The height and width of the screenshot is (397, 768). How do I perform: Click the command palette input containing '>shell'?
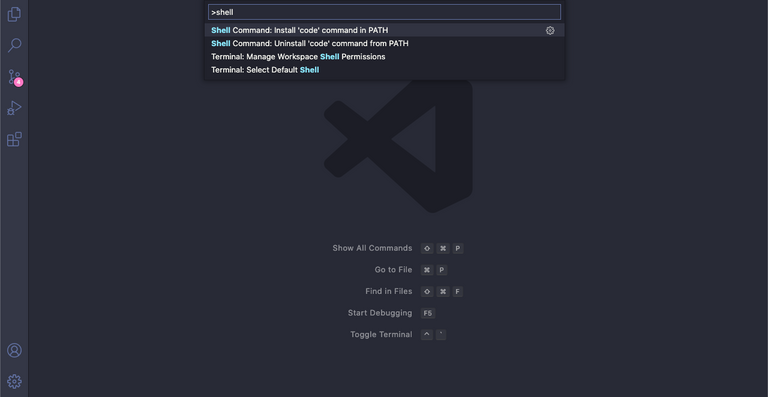[384, 12]
